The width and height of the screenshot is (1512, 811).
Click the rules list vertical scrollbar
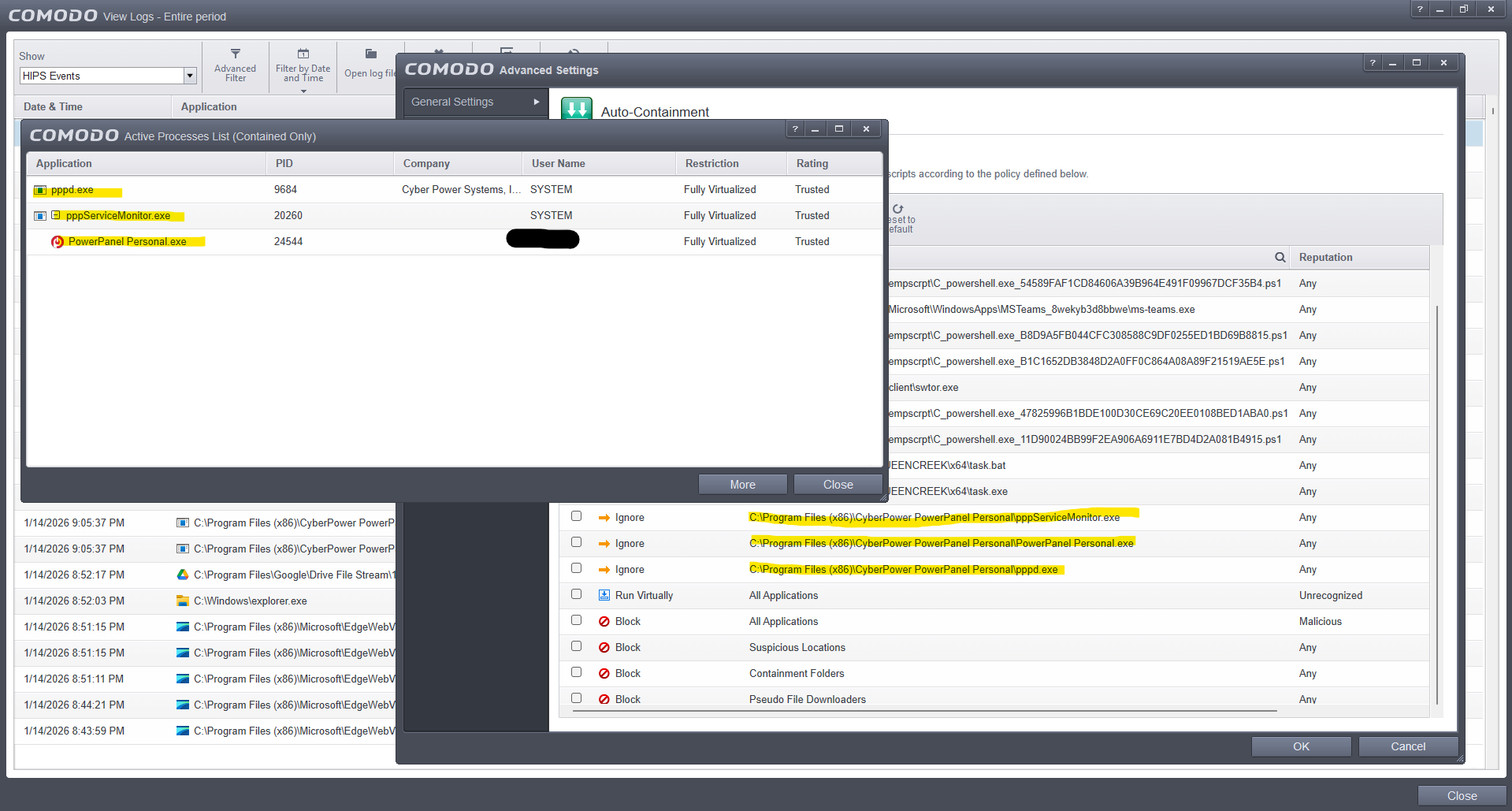point(1437,504)
